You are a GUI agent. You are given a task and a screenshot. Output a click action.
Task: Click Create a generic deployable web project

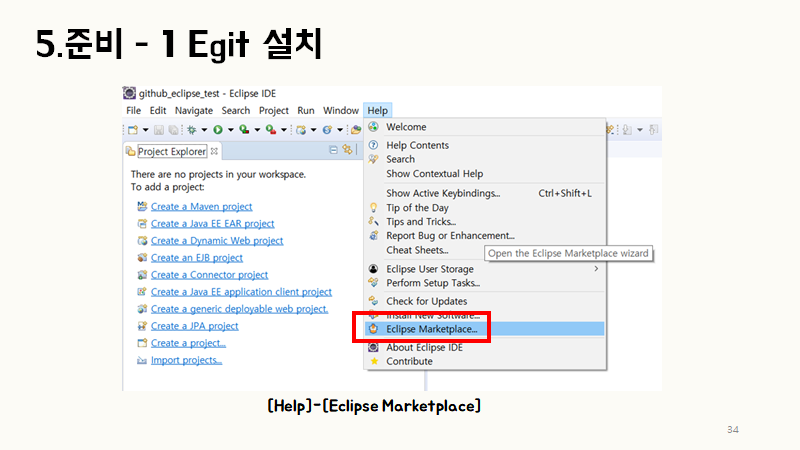[239, 309]
